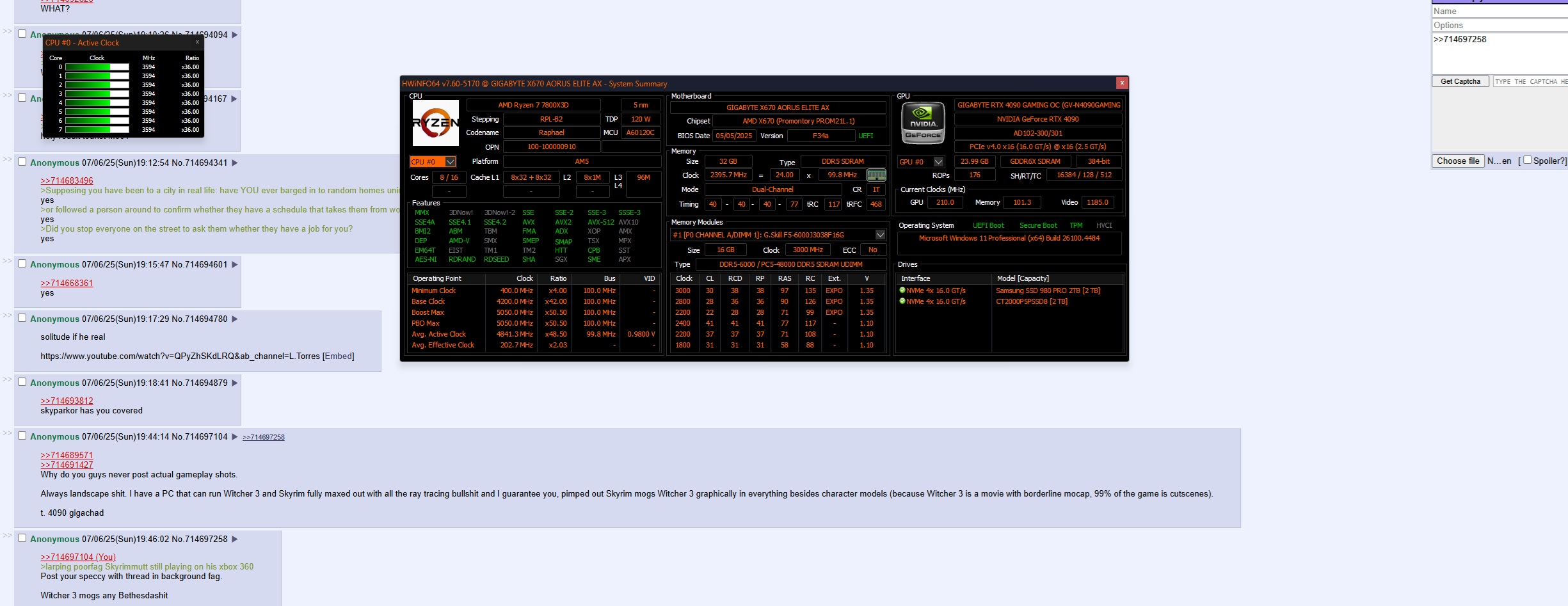Click the comment box containing >>714697258
The width and height of the screenshot is (1568, 606).
tap(1500, 54)
